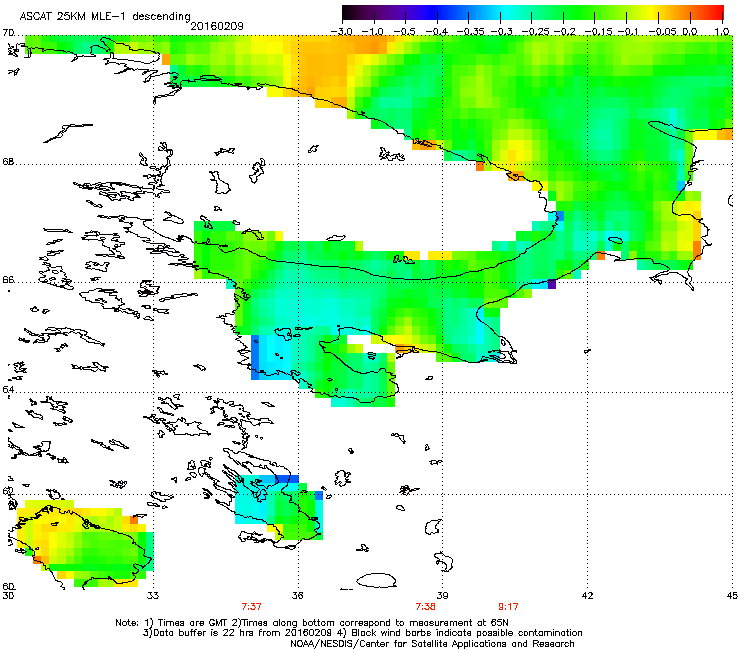
Task: Click the date label '20160209' below the title
Action: 217,26
